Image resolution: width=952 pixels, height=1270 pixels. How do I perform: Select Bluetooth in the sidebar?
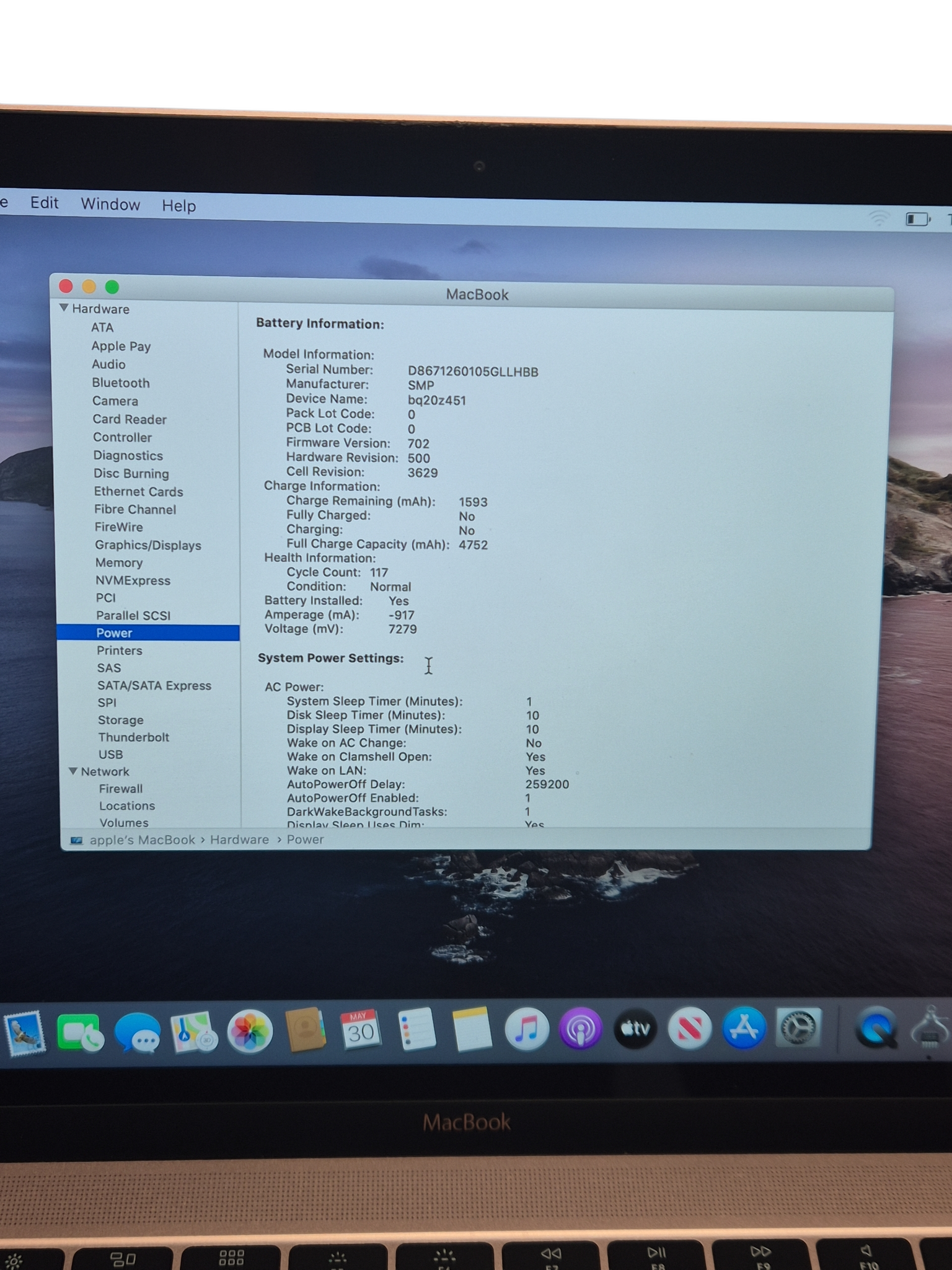coord(121,383)
